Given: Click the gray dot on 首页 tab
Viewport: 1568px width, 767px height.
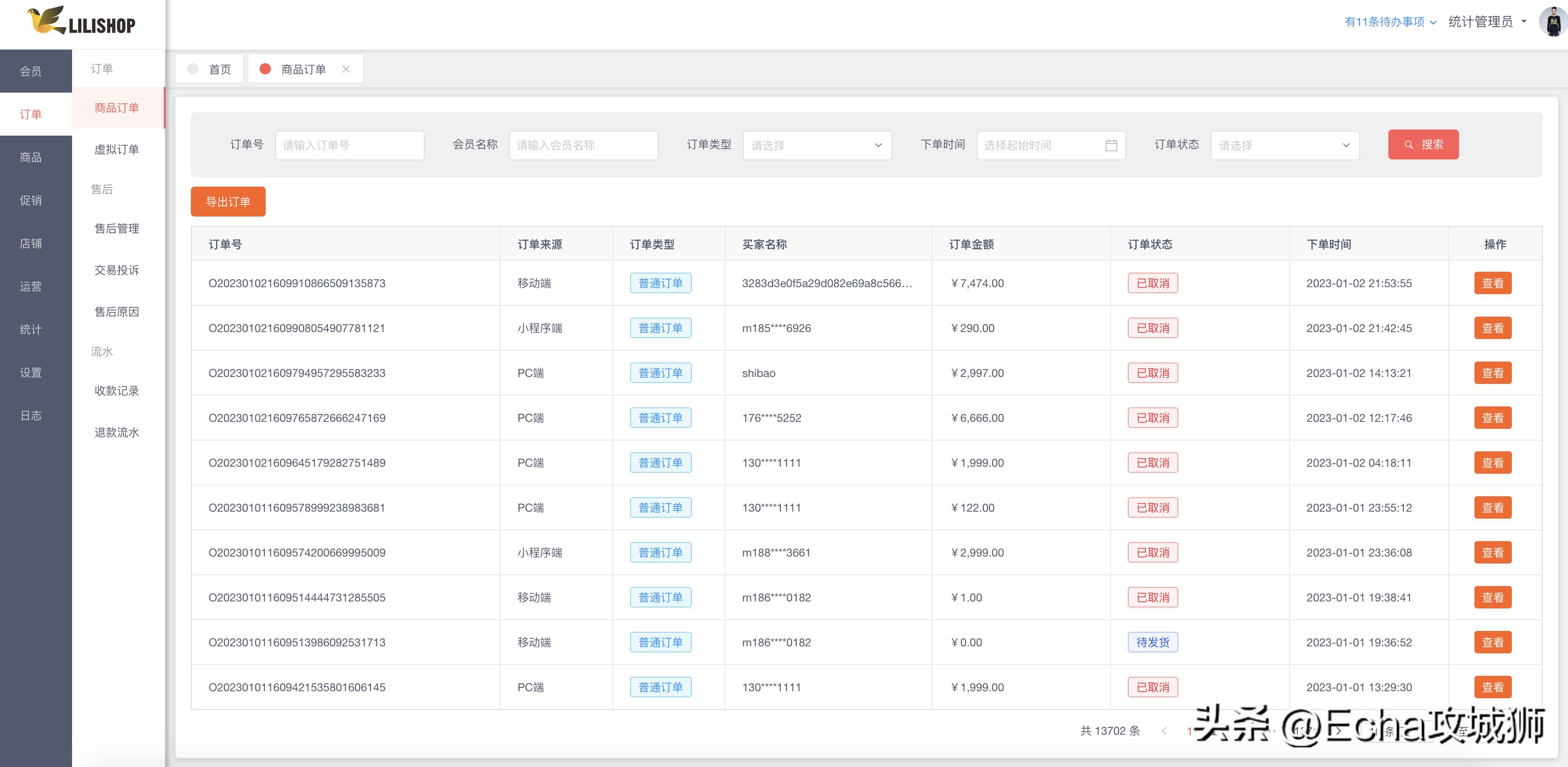Looking at the screenshot, I should tap(193, 69).
